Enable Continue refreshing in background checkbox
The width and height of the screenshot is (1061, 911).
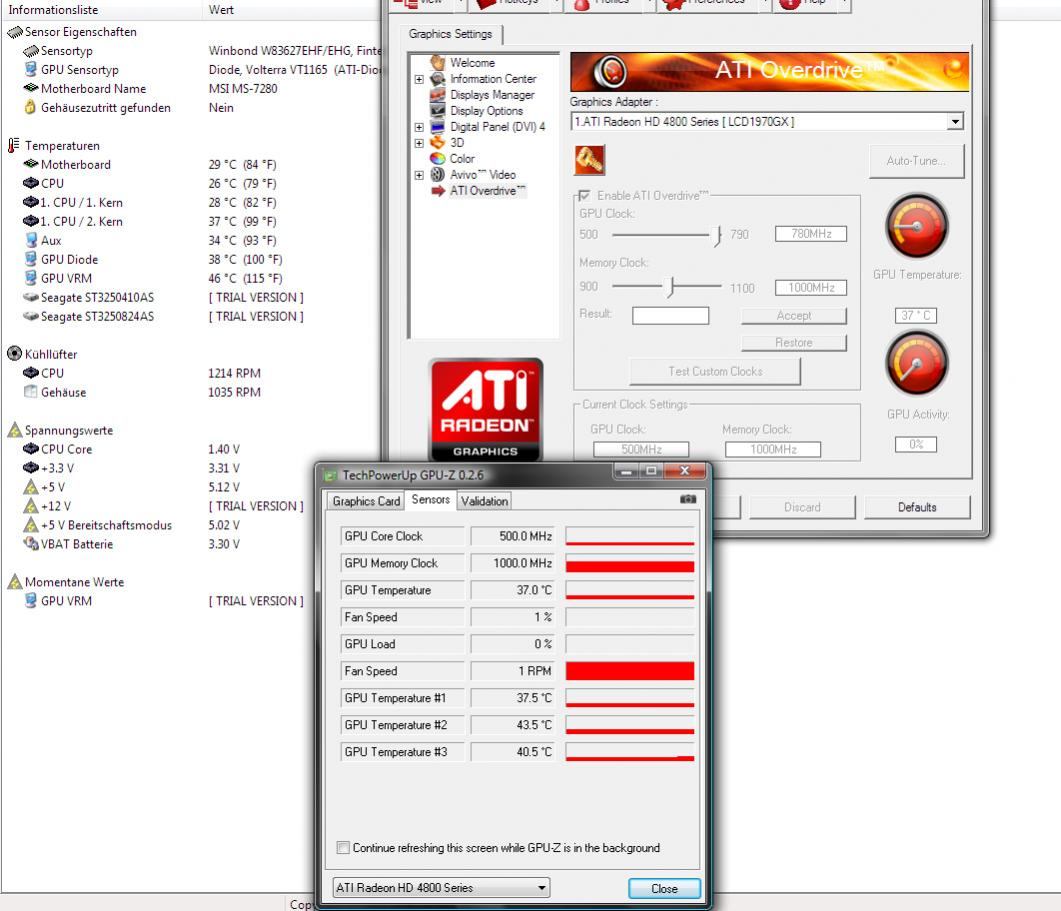[343, 847]
